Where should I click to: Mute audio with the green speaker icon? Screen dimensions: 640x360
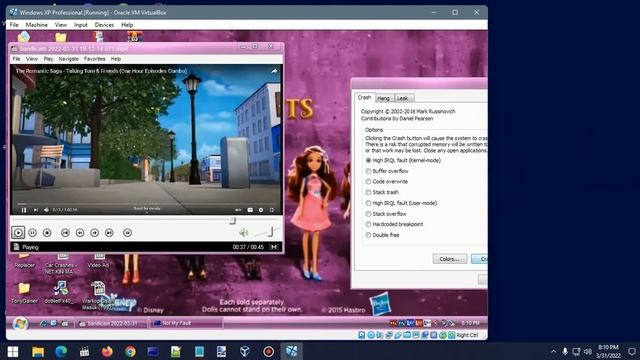(244, 233)
